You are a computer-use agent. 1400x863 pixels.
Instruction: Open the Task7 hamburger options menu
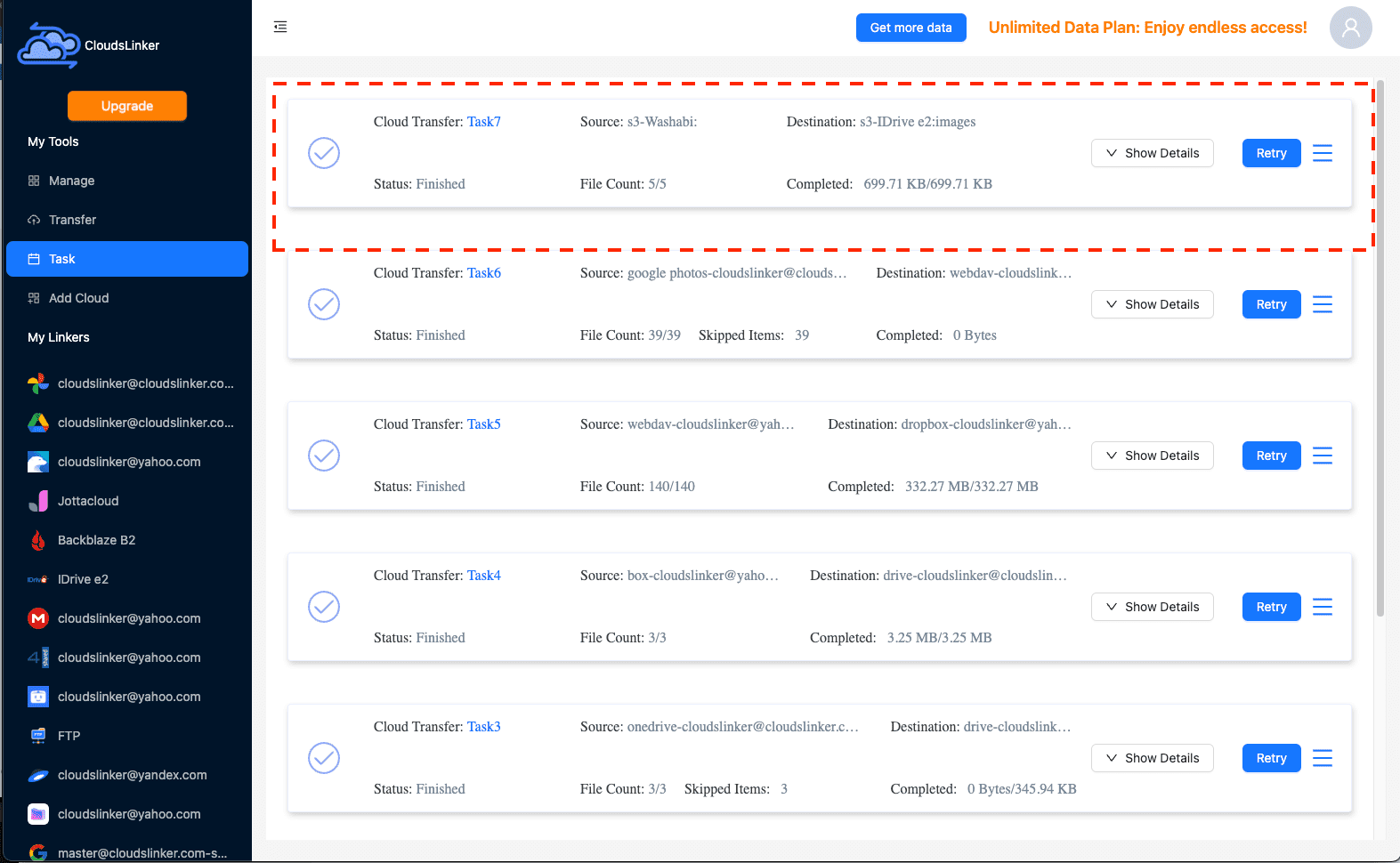[x=1323, y=153]
